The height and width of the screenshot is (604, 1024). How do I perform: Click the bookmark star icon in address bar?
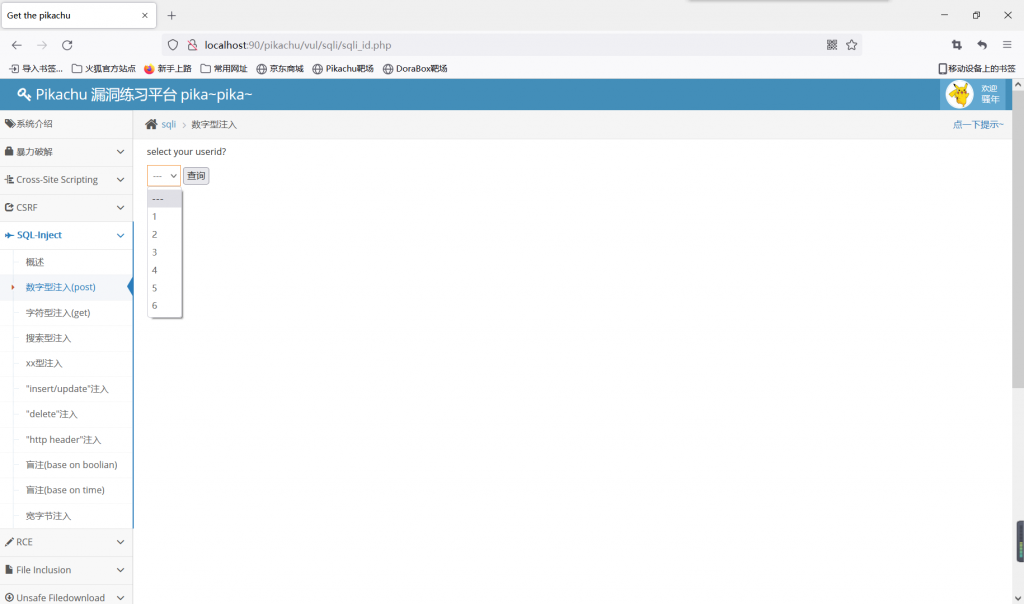[x=851, y=45]
